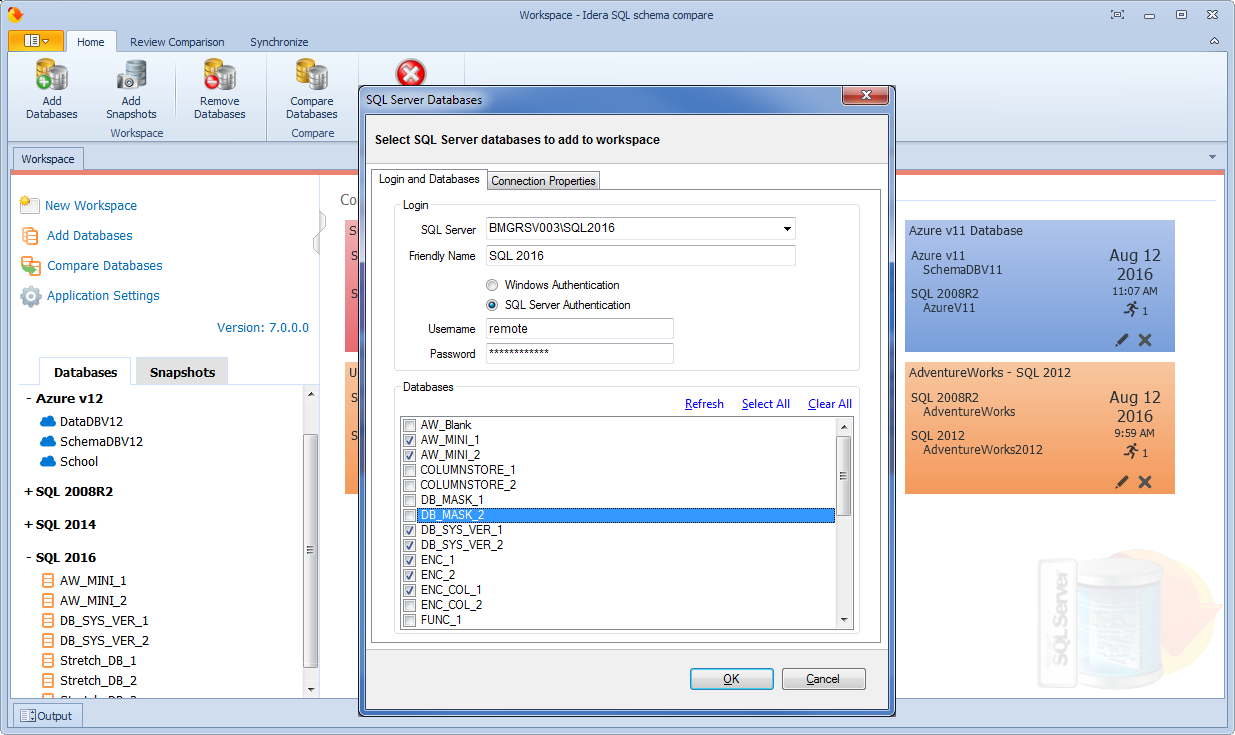This screenshot has width=1235, height=735.
Task: Switch to the Review Comparison ribbon tab
Action: click(x=177, y=42)
